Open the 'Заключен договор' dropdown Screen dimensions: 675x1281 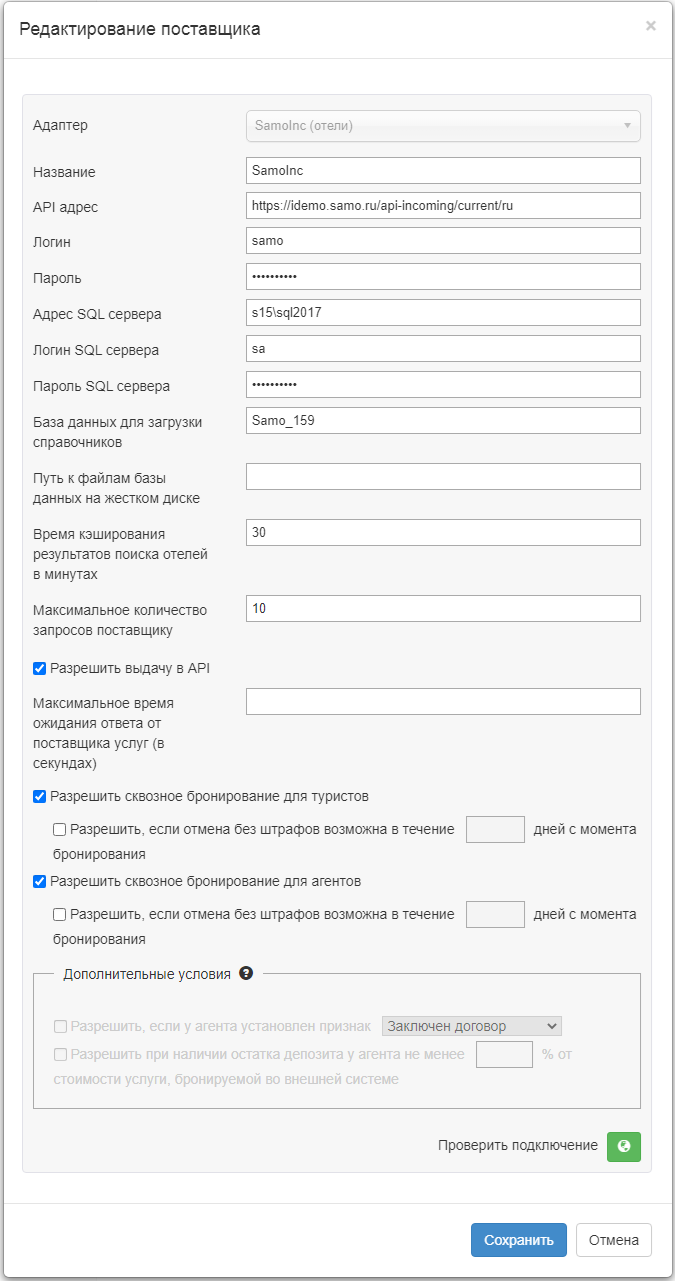coord(472,1026)
